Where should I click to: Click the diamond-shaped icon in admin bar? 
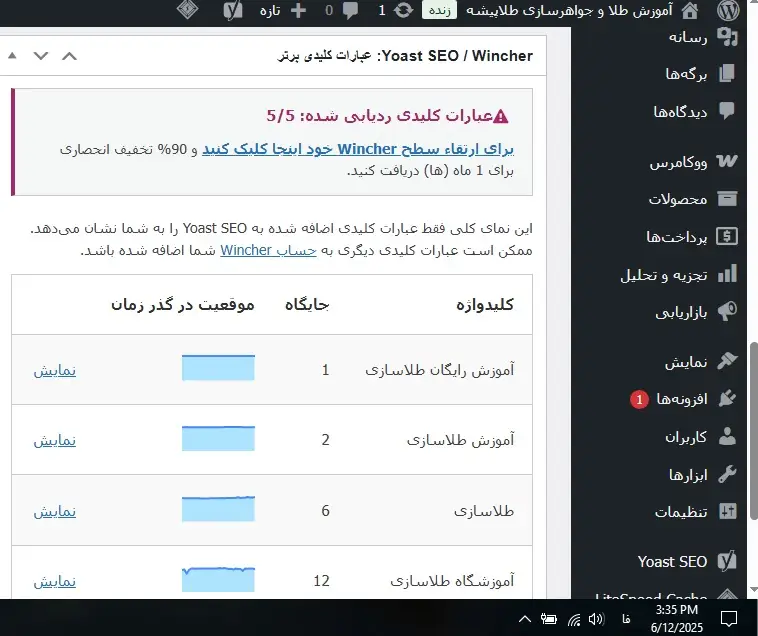pyautogui.click(x=188, y=10)
